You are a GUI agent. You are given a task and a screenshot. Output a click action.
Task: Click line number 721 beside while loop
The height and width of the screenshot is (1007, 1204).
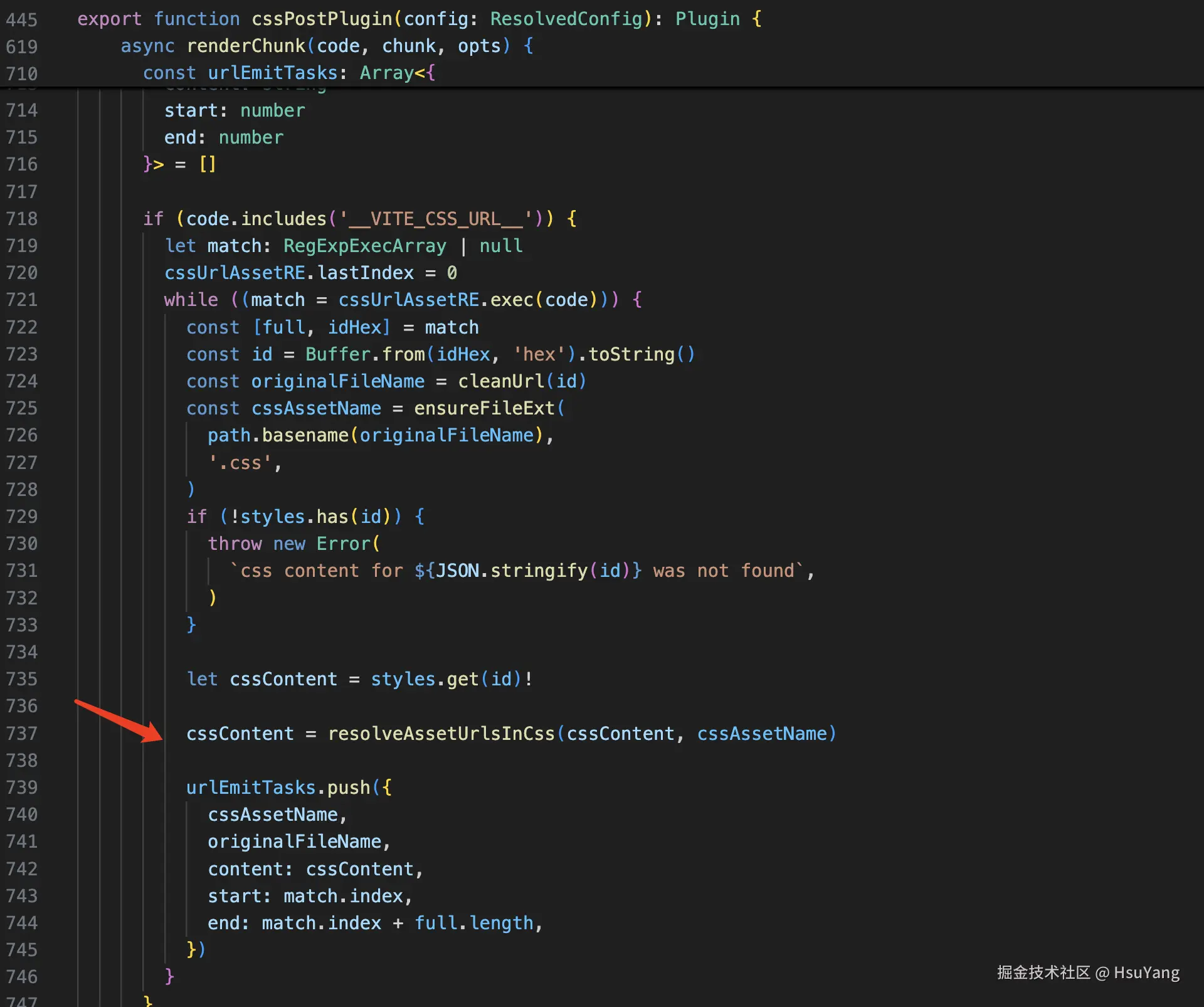22,300
